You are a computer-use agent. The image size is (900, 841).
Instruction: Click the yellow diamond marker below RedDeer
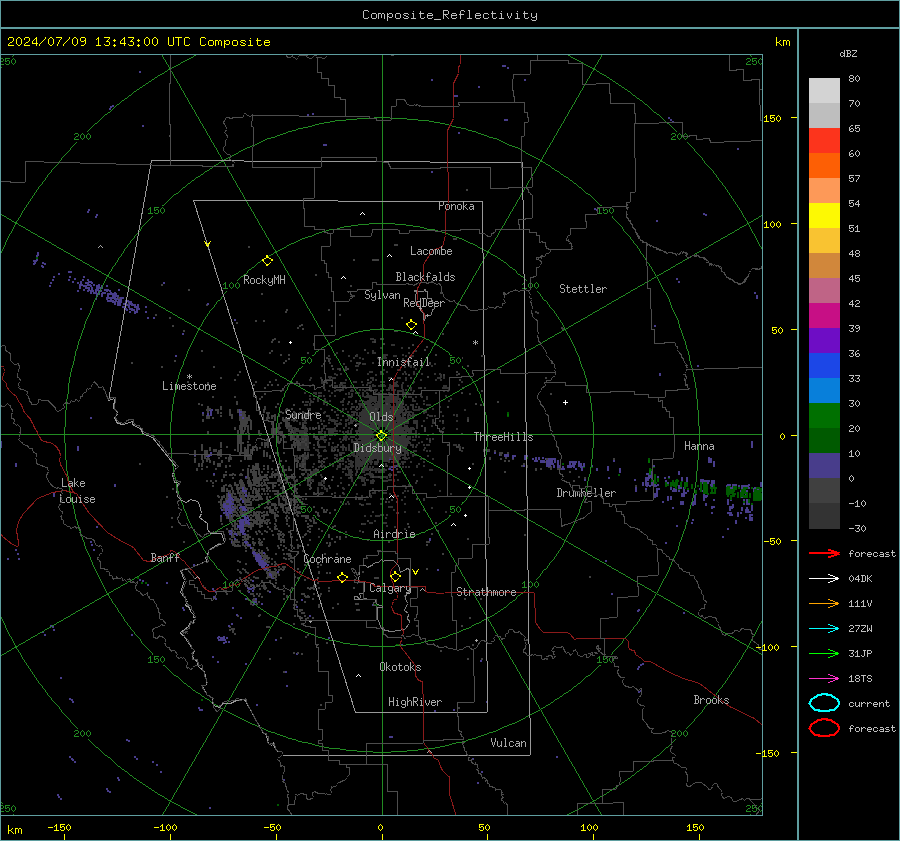(x=411, y=325)
